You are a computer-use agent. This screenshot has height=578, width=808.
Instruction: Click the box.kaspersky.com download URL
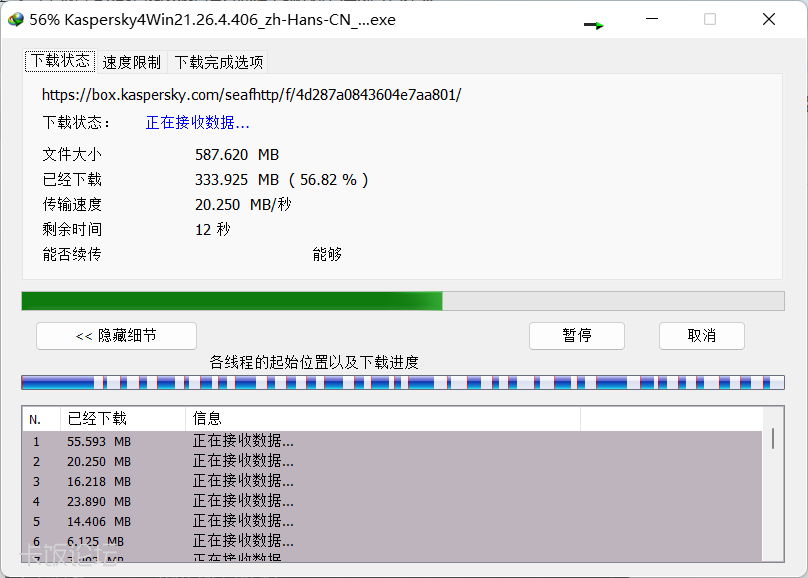(x=251, y=95)
